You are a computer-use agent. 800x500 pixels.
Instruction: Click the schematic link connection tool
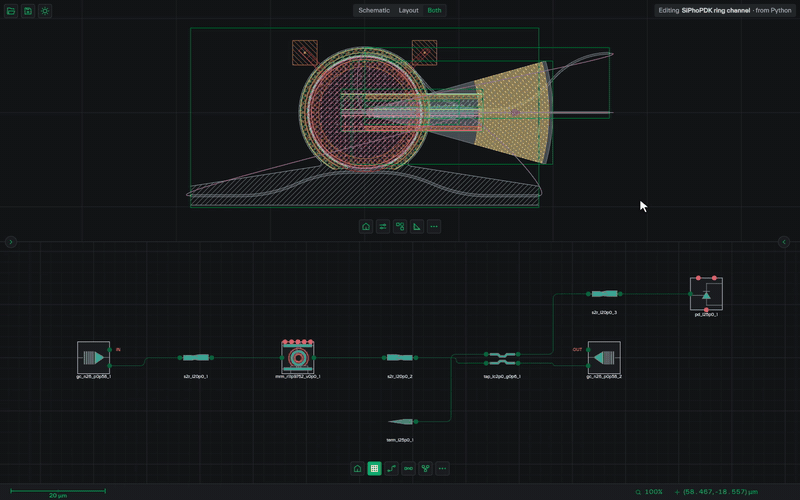click(408, 468)
